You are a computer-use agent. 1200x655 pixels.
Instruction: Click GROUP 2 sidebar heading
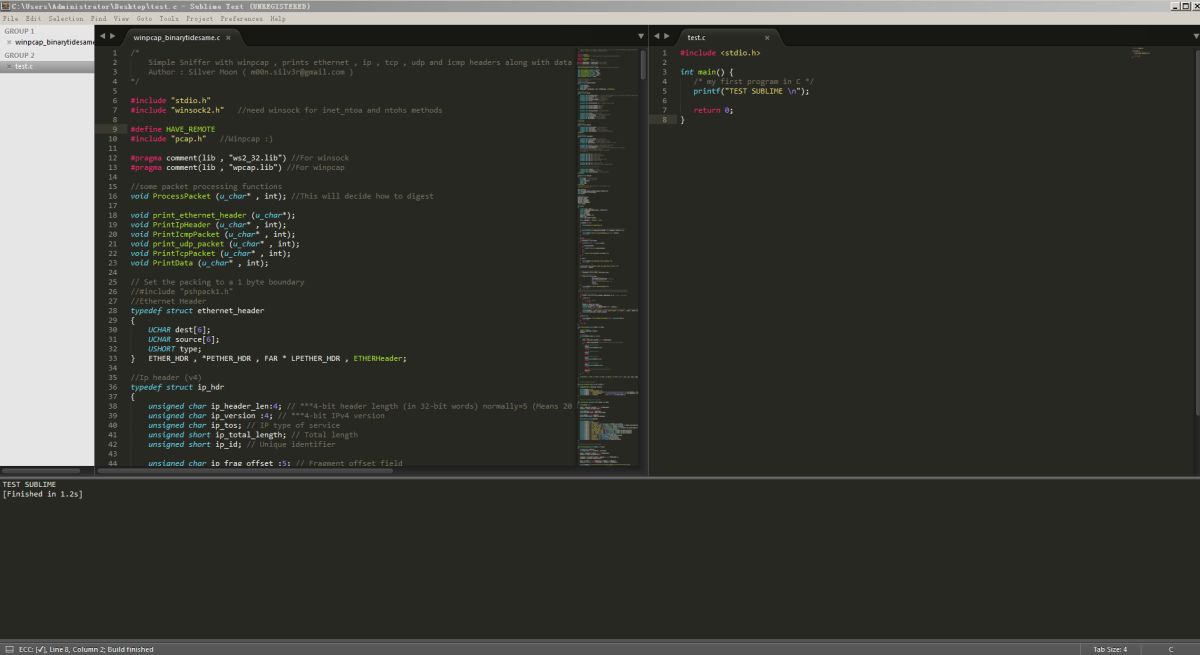click(x=19, y=55)
